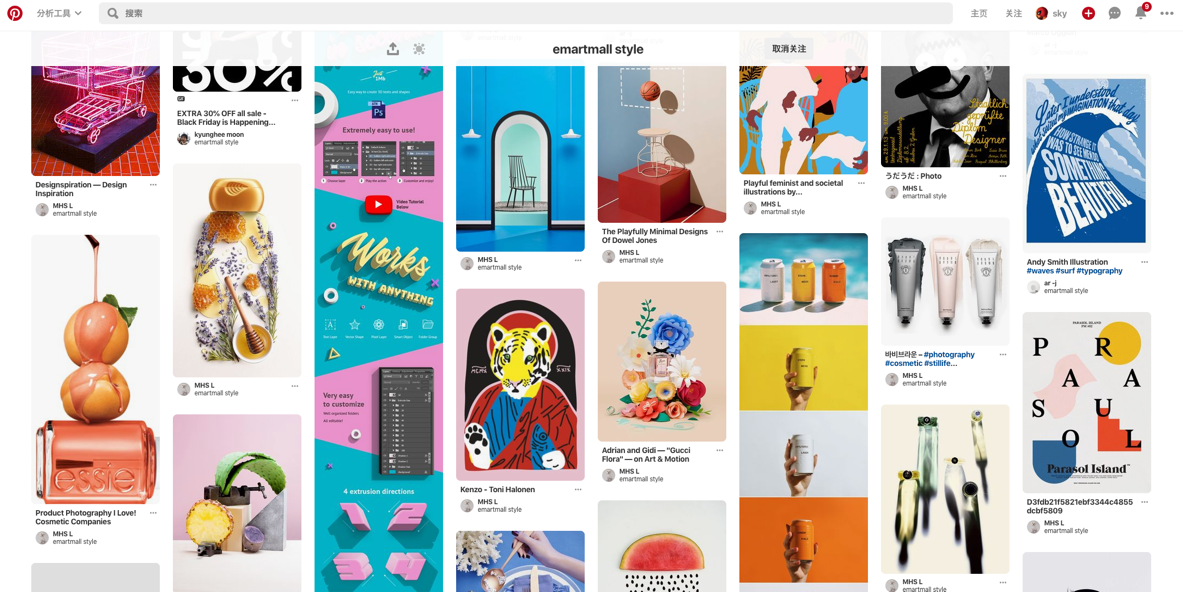Screen dimensions: 1183x592
Task: Switch to the 关注 following tab
Action: pos(1013,13)
